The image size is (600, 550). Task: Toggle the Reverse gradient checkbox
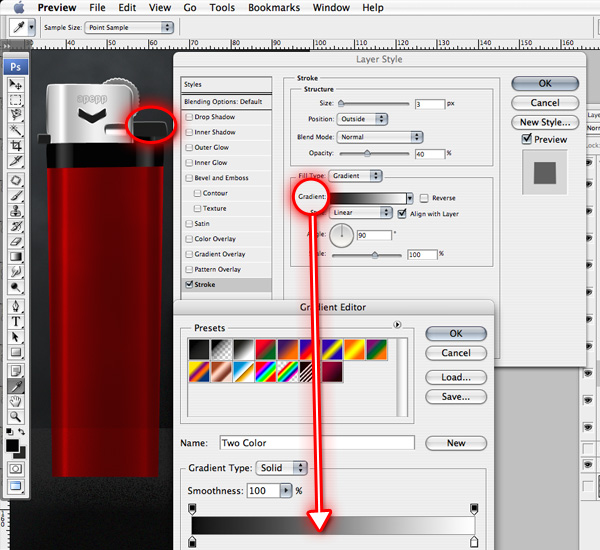tap(424, 198)
